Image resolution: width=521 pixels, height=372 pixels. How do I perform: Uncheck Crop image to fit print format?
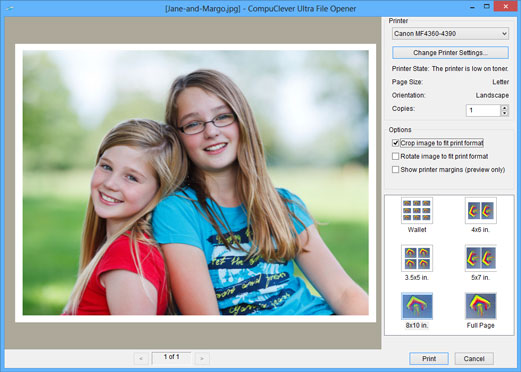(396, 143)
